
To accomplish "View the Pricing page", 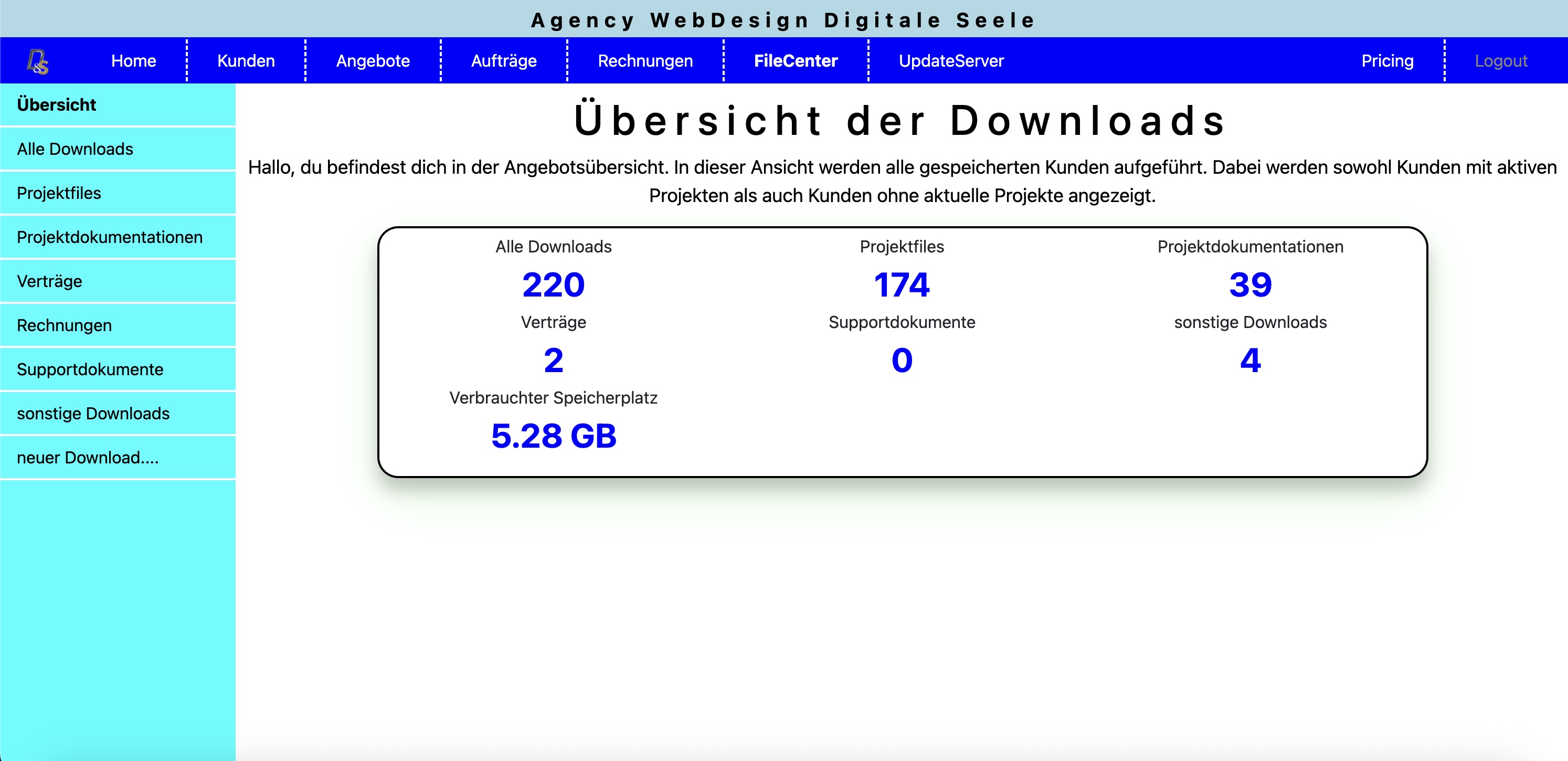I will pos(1386,60).
